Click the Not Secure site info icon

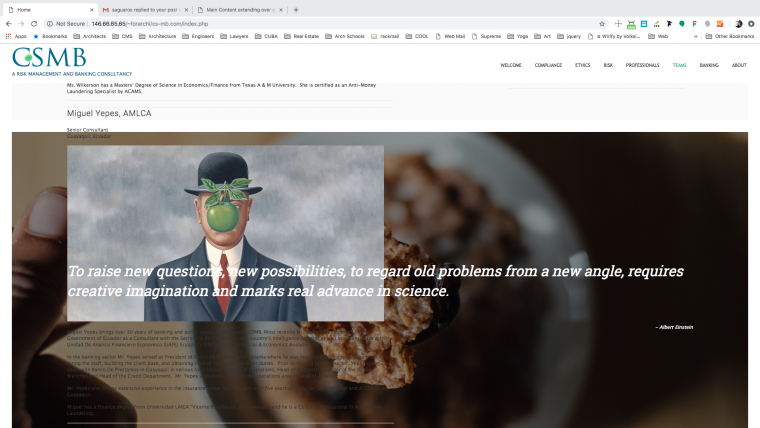(49, 23)
